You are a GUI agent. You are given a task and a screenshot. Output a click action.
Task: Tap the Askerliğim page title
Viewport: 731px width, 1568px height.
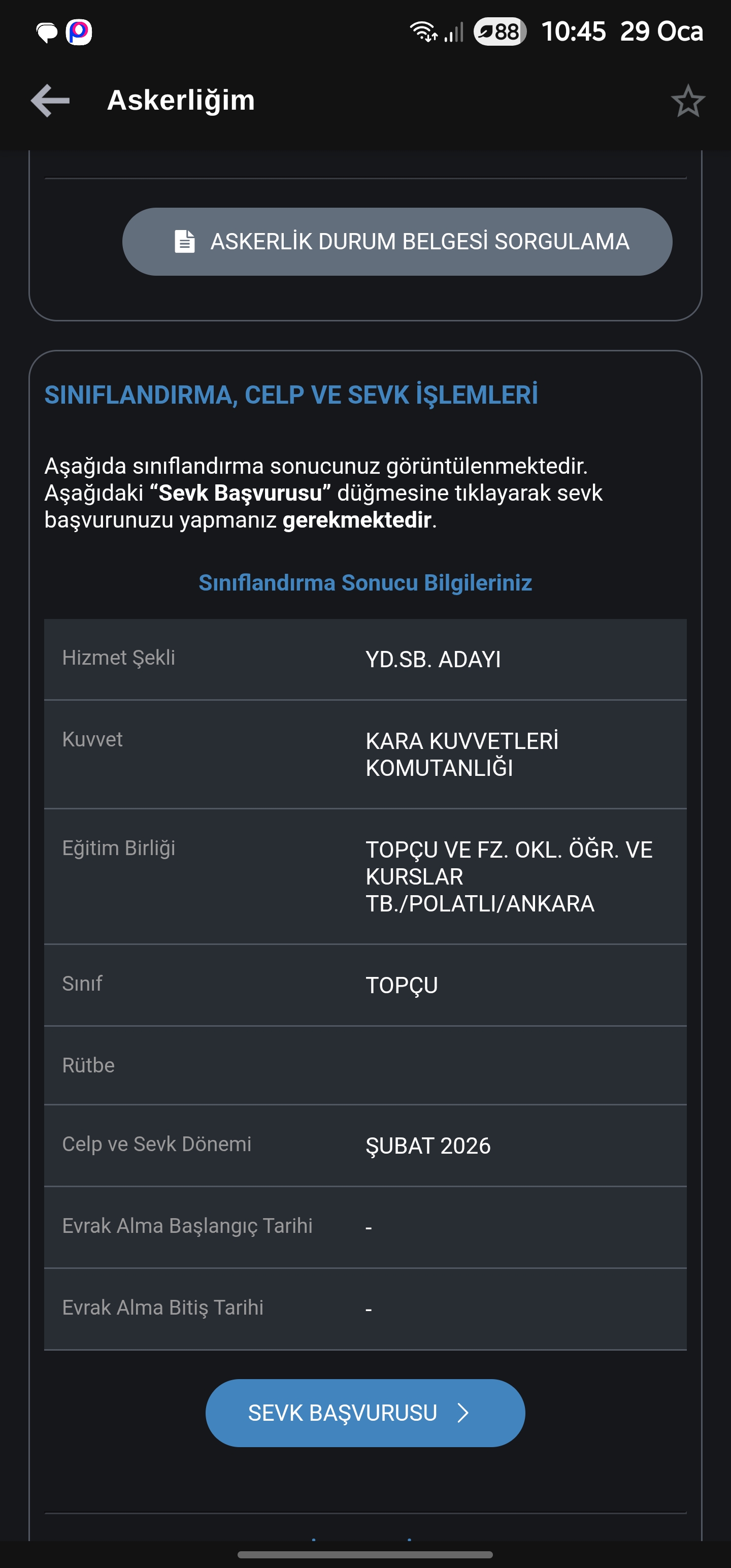pyautogui.click(x=181, y=101)
